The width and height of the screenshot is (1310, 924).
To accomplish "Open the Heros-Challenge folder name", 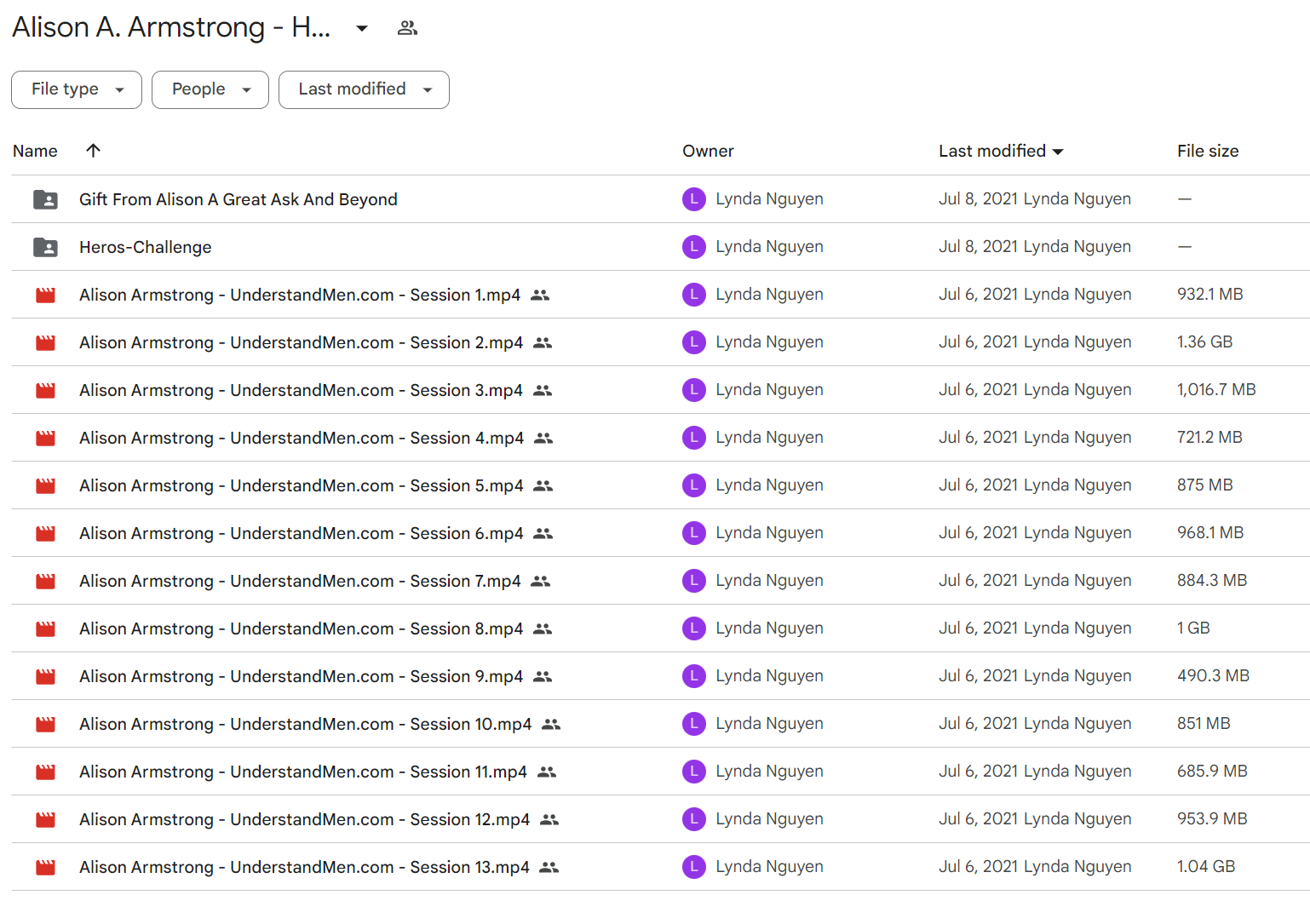I will click(146, 247).
